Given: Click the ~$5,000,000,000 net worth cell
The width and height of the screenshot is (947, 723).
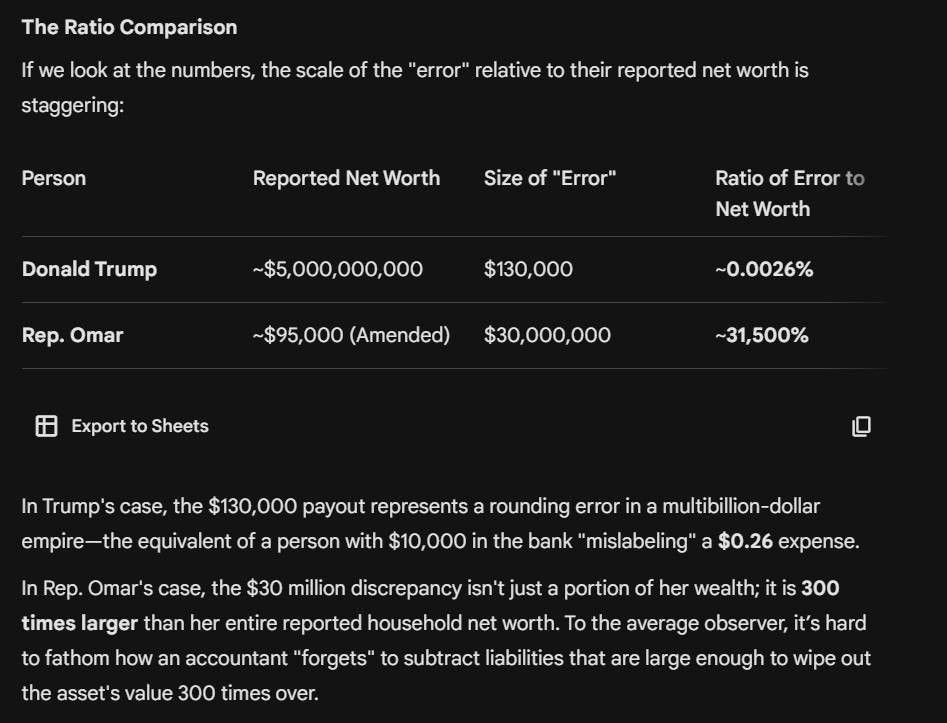Looking at the screenshot, I should (x=338, y=269).
